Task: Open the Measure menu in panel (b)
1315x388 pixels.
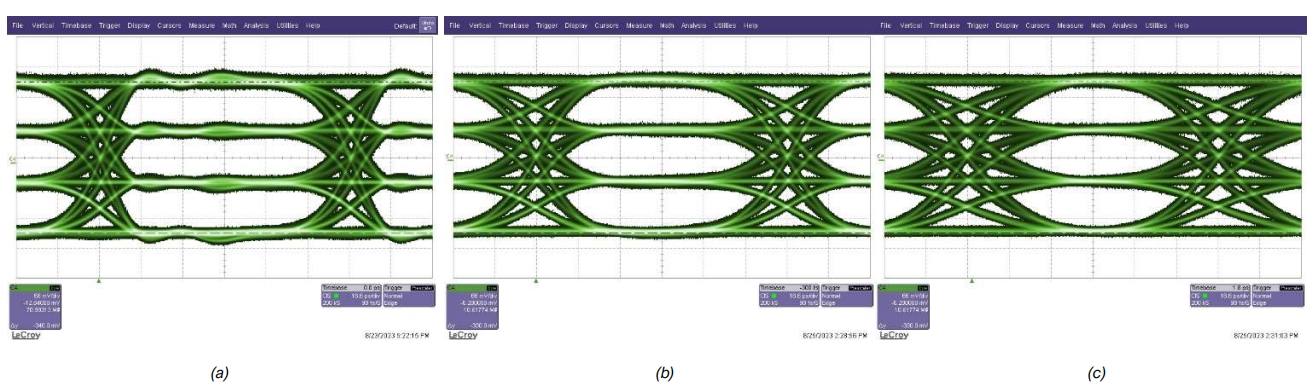Action: (639, 24)
